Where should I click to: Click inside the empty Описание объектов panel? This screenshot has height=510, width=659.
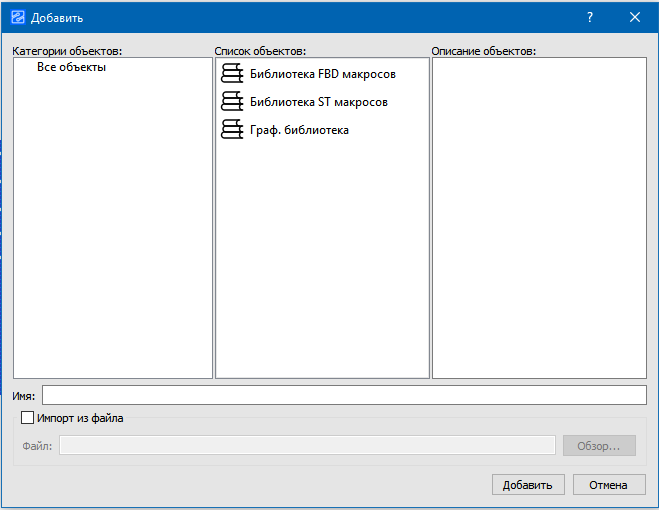(x=539, y=220)
